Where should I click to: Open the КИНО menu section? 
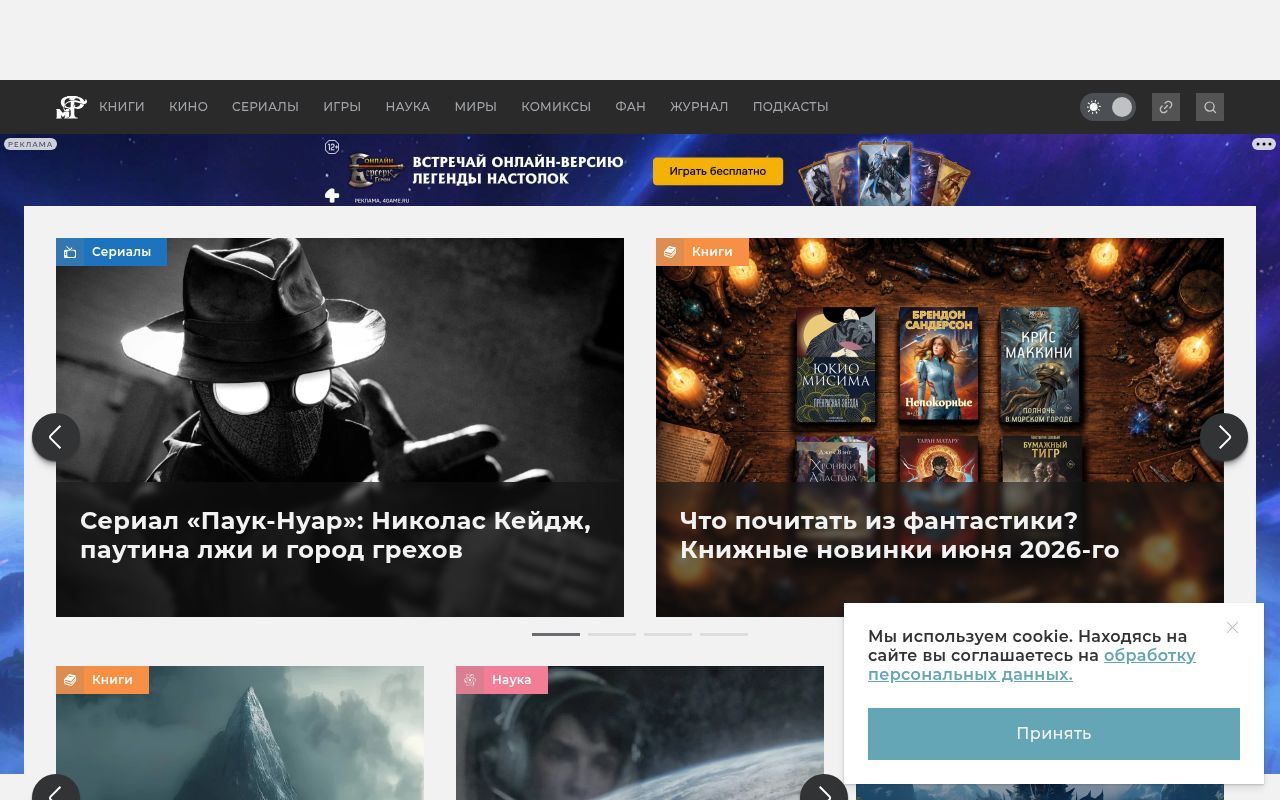pyautogui.click(x=188, y=107)
